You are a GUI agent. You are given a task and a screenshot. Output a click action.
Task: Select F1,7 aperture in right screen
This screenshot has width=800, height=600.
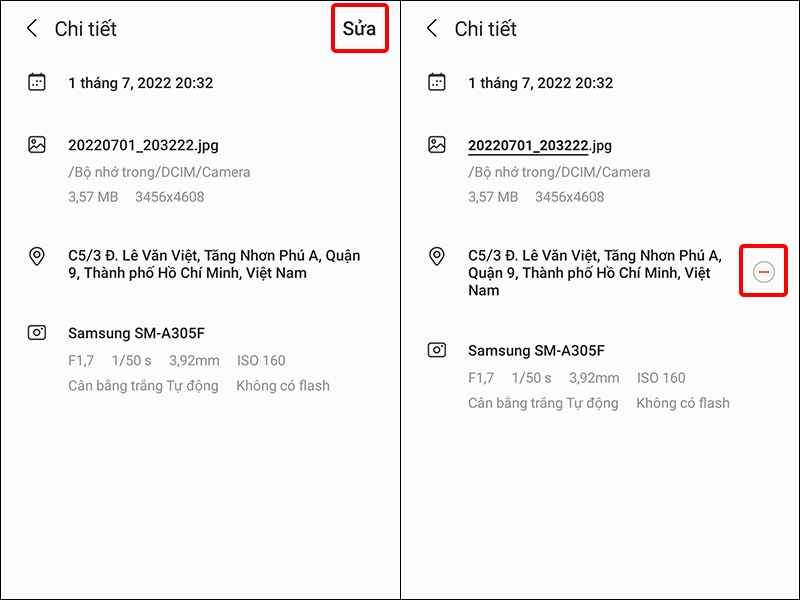click(x=481, y=378)
